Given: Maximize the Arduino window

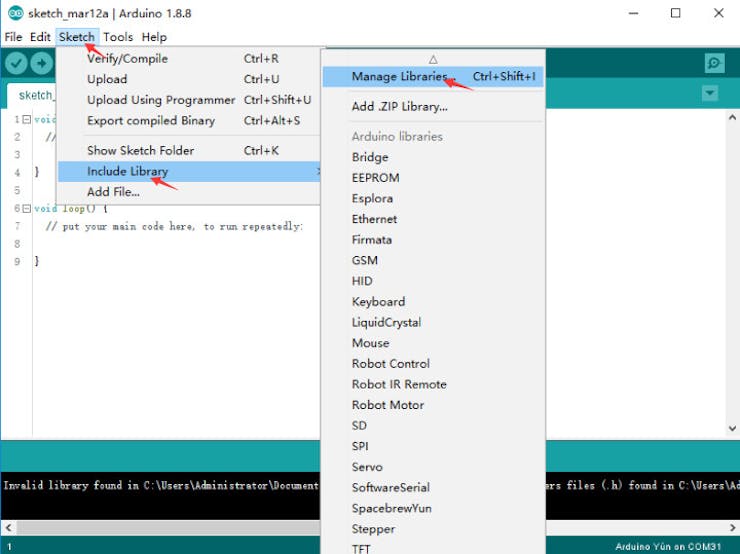Looking at the screenshot, I should pos(675,13).
